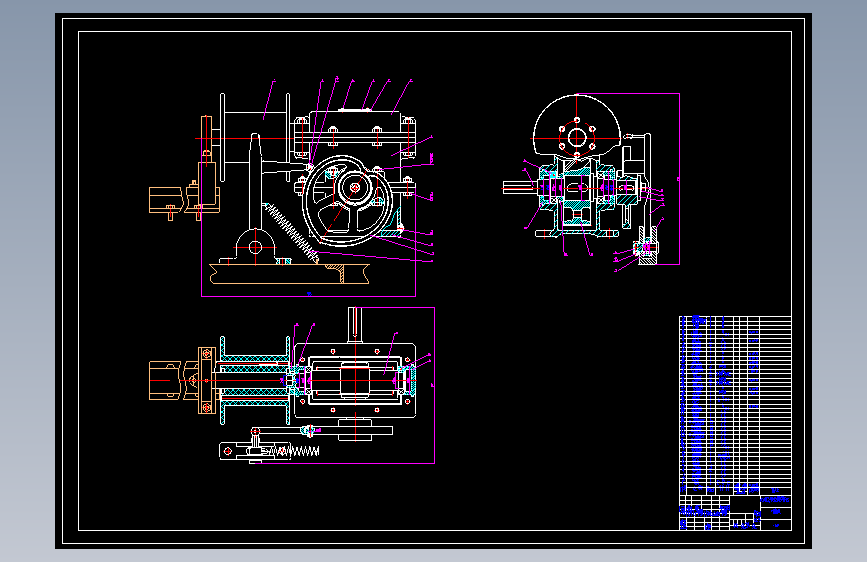Select the gearbox housing rectangle in the plan view
The image size is (867, 562).
tap(354, 381)
